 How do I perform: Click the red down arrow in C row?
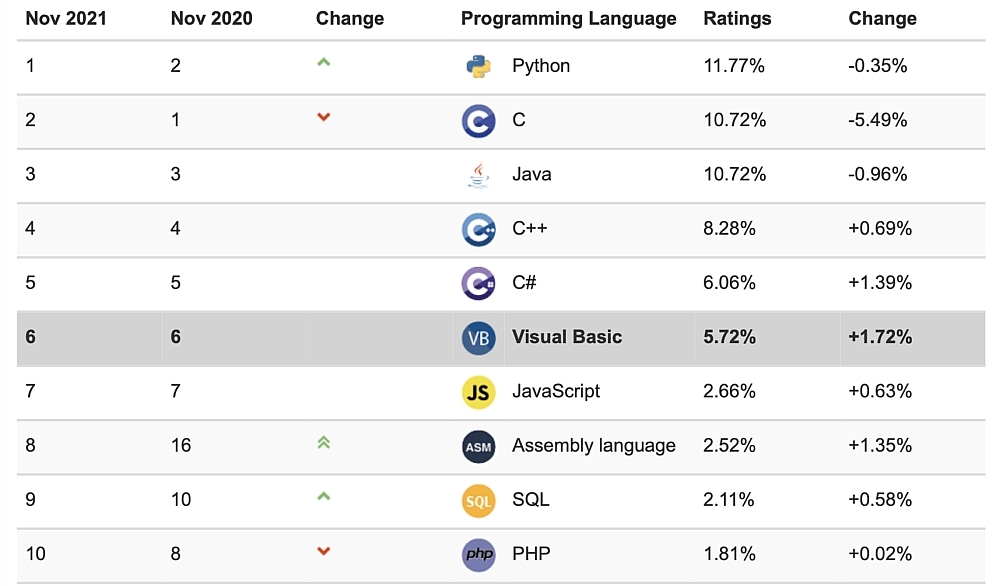[x=323, y=118]
